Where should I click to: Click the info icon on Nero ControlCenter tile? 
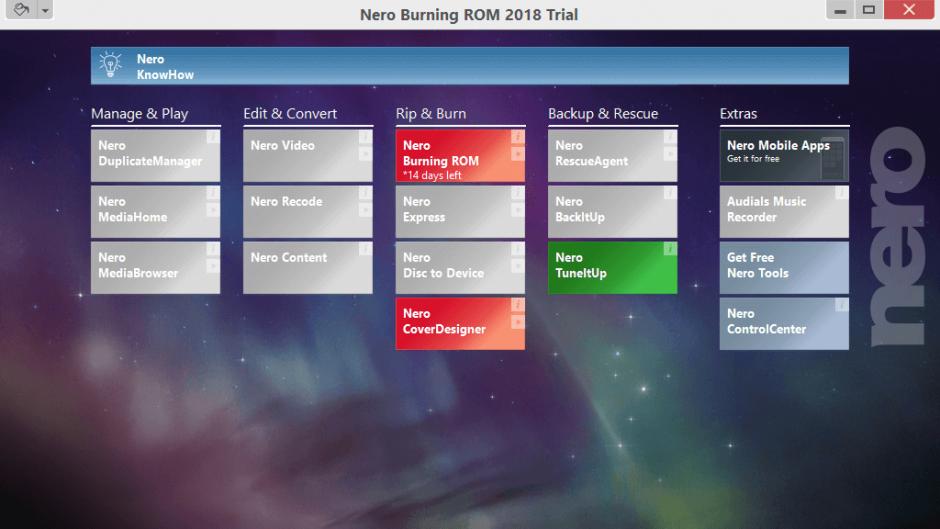tap(841, 305)
